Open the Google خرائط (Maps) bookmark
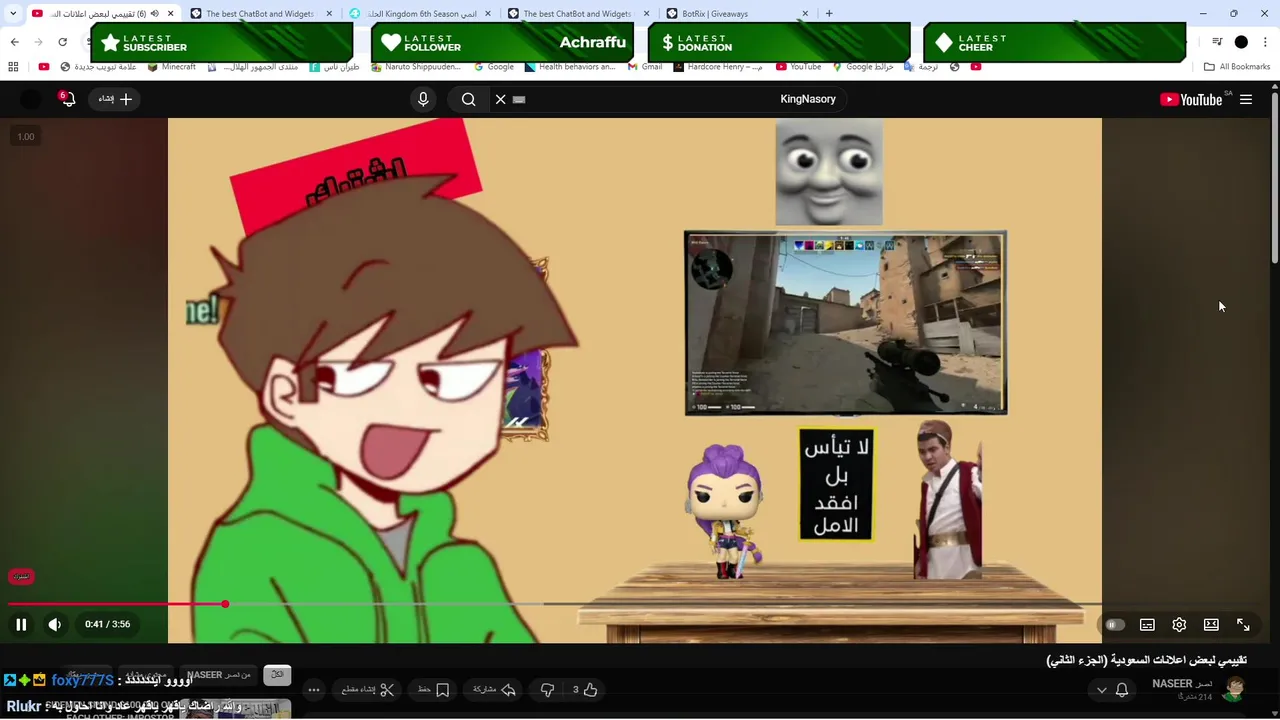The height and width of the screenshot is (720, 1280). (x=863, y=67)
